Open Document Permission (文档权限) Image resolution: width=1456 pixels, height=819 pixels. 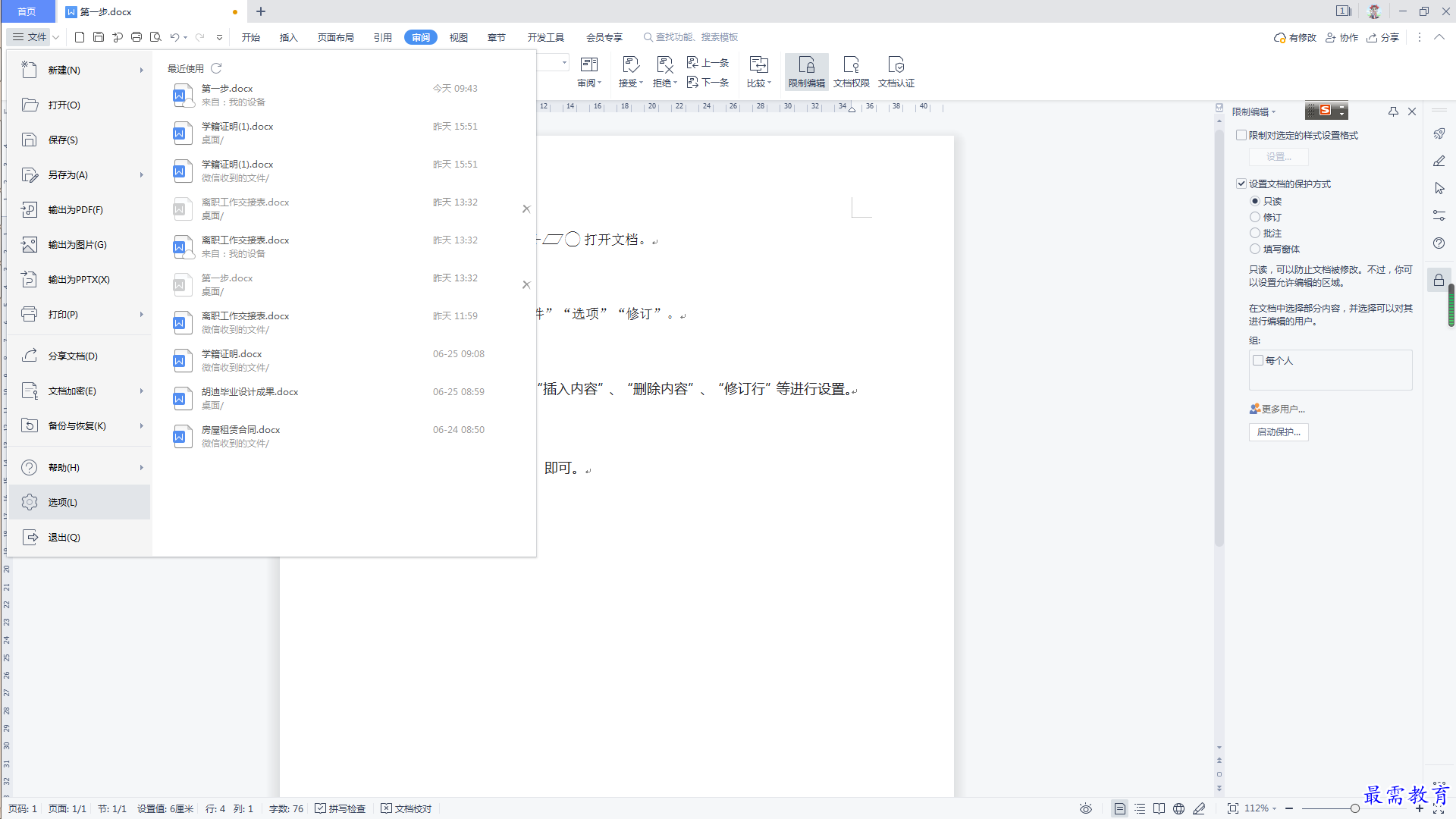tap(851, 72)
